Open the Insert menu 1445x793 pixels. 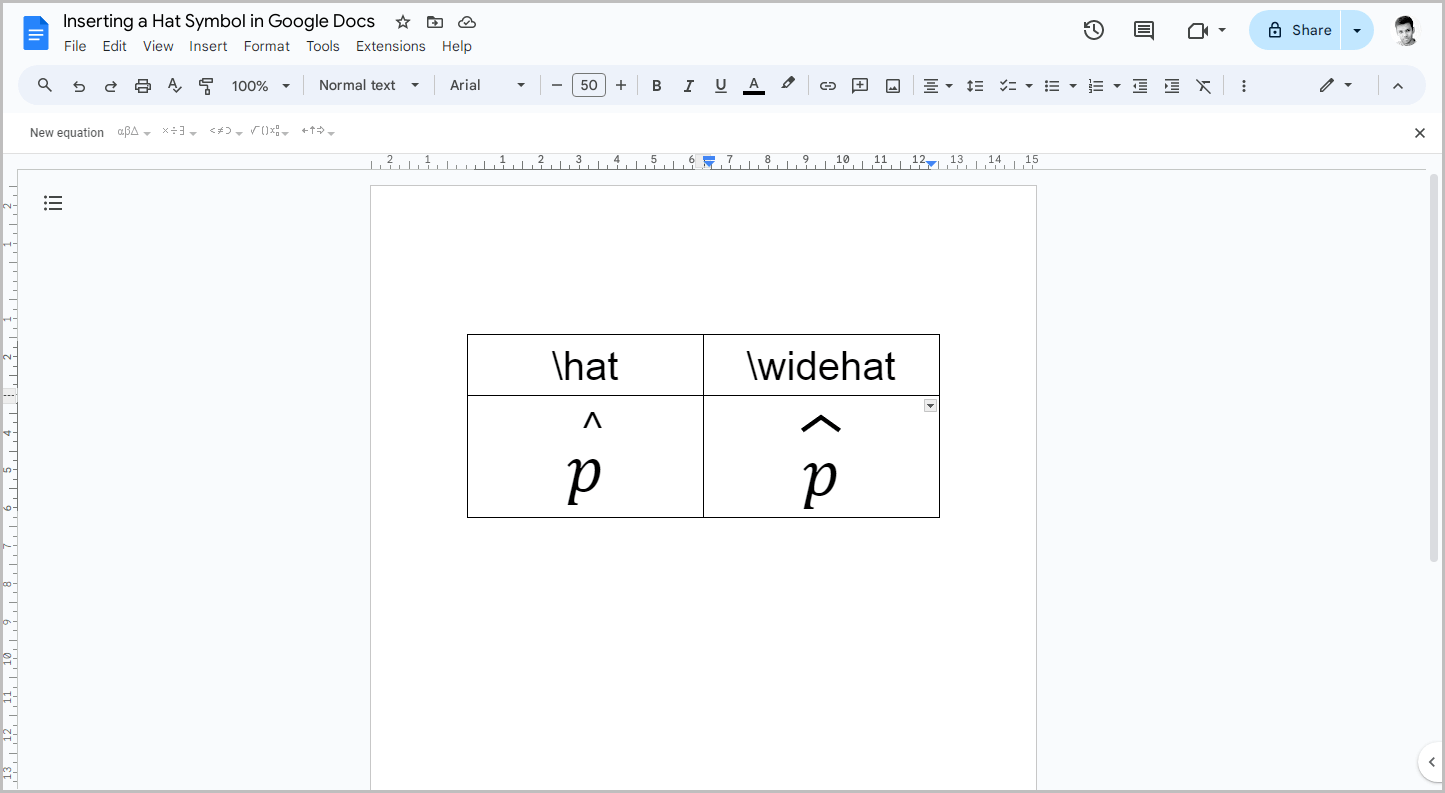(208, 46)
